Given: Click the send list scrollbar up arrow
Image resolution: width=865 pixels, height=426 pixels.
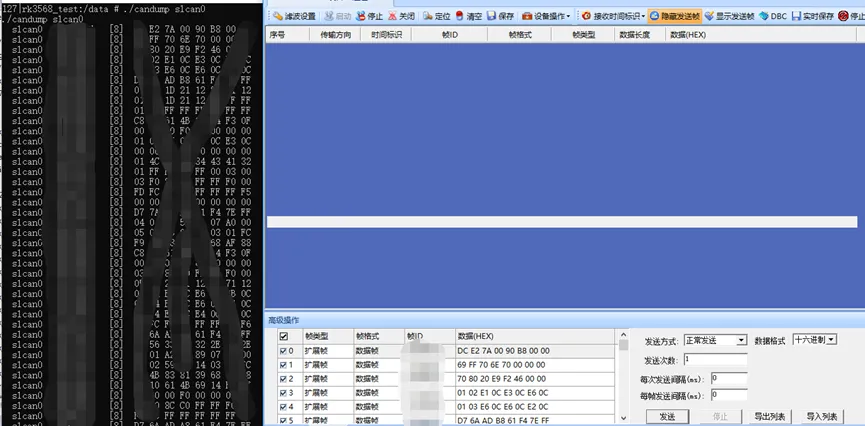Looking at the screenshot, I should (x=623, y=334).
